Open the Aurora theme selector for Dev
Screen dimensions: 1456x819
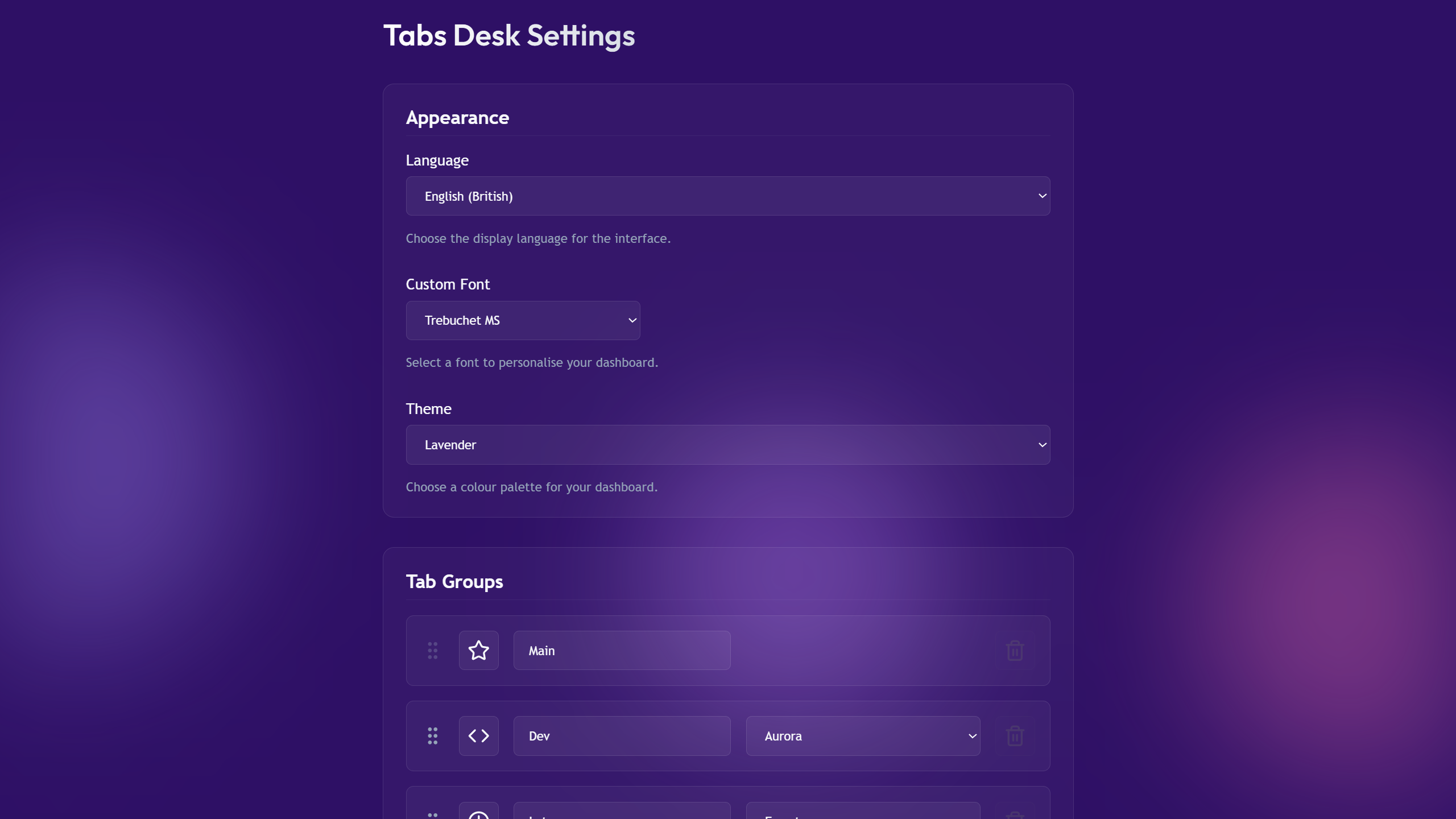point(862,735)
